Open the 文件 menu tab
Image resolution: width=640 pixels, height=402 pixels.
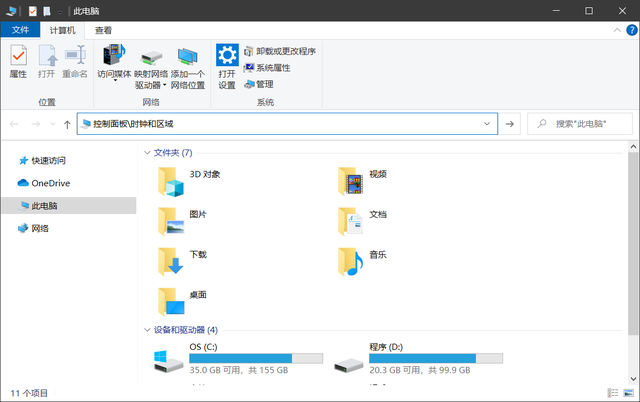(x=20, y=30)
